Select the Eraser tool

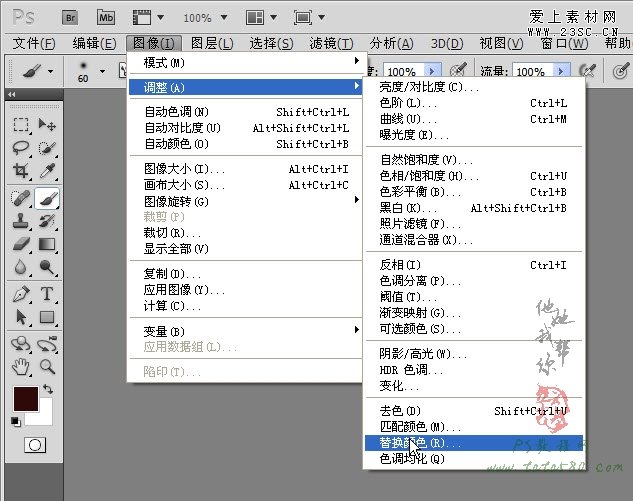pyautogui.click(x=21, y=244)
